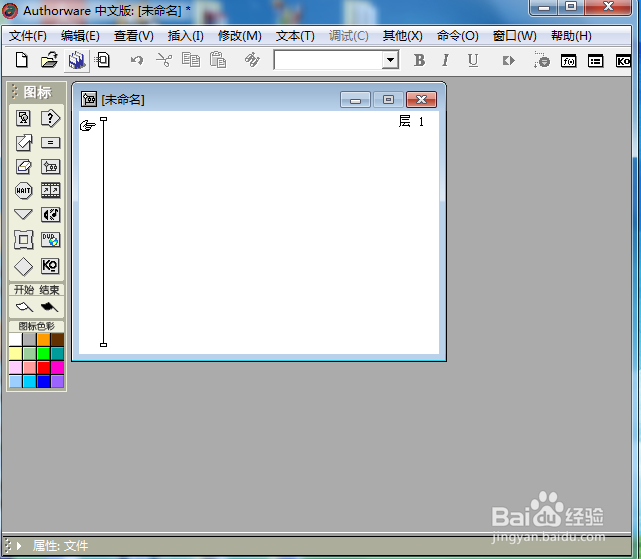Open the 其他(X) menu
The image size is (641, 559).
pos(403,36)
